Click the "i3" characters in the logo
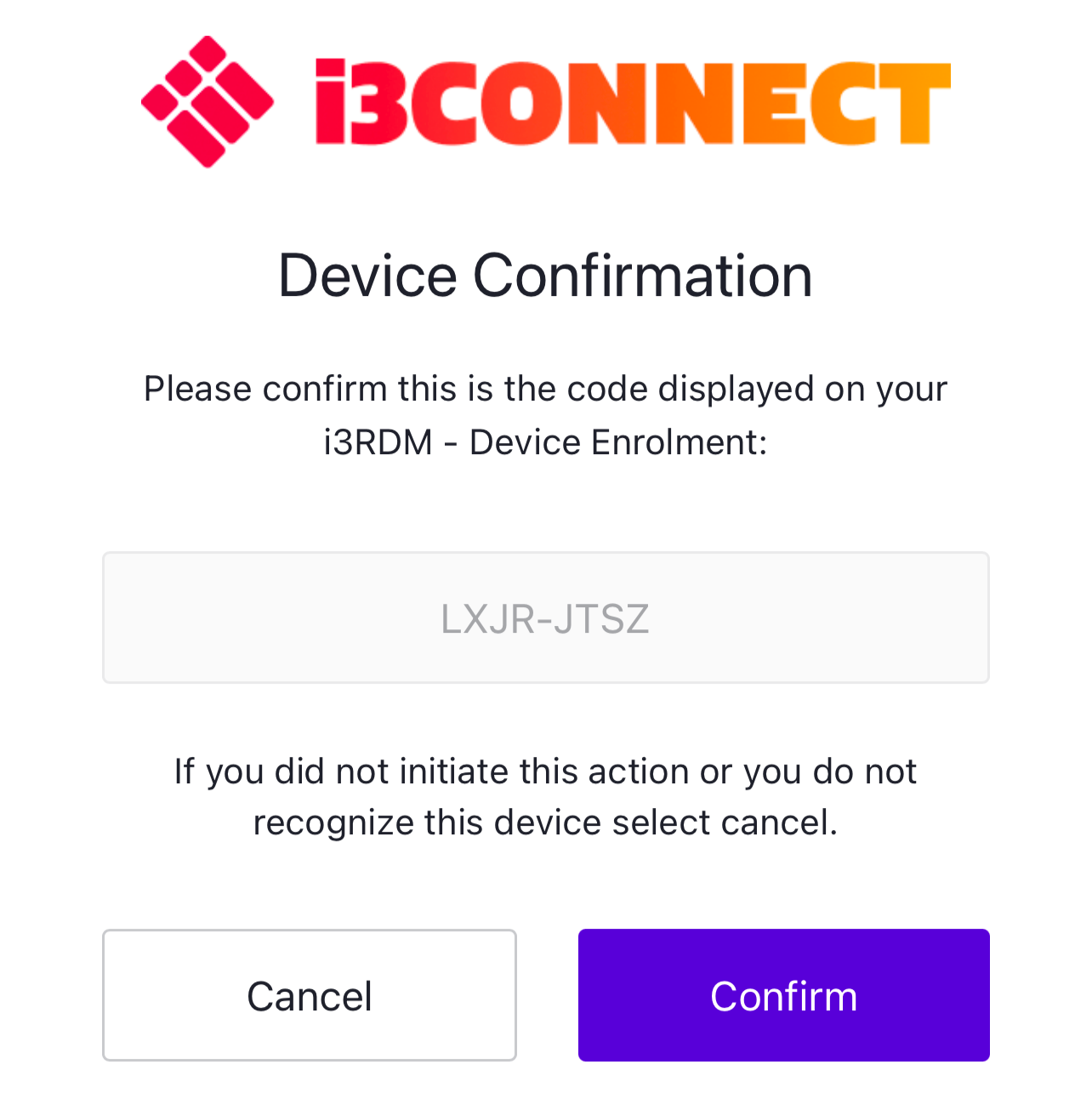This screenshot has width=1092, height=1104. [356, 102]
